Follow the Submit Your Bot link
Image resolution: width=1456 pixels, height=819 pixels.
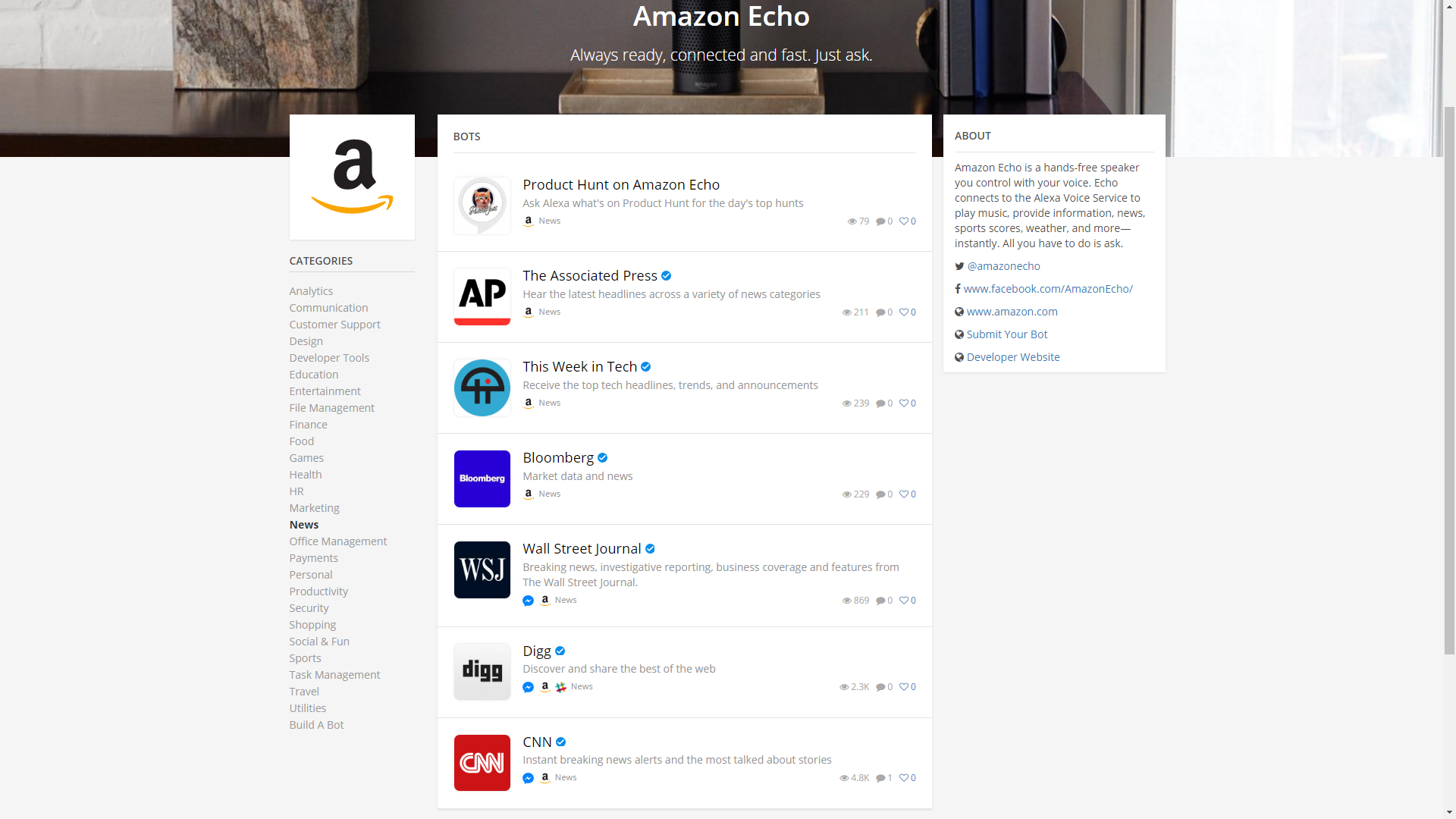(1007, 334)
